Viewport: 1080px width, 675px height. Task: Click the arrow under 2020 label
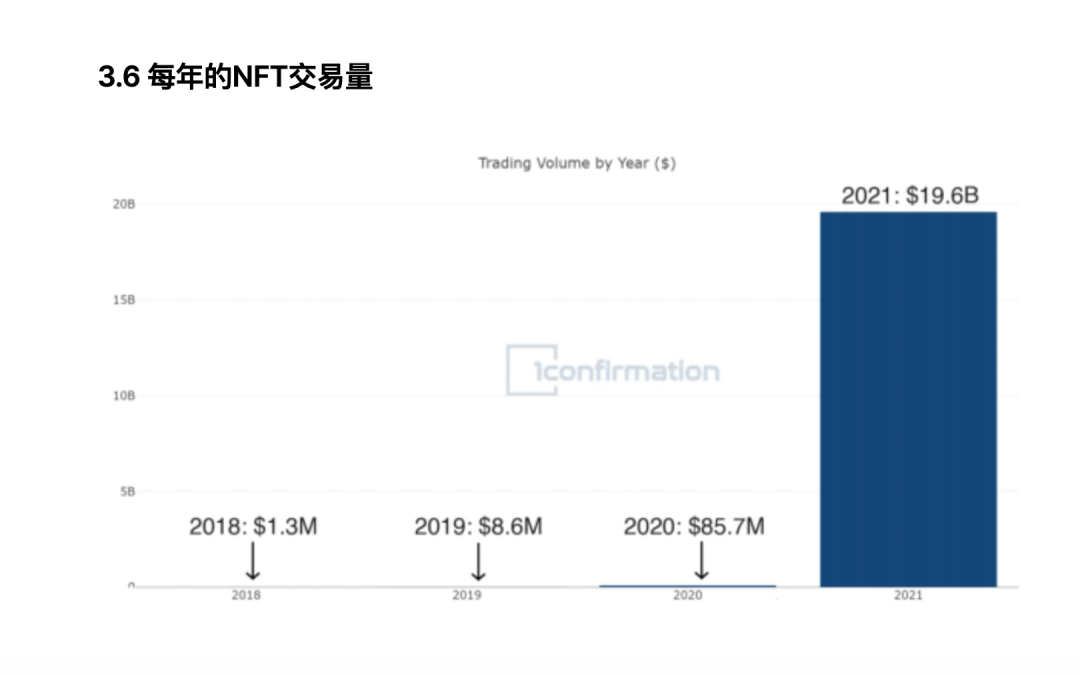point(701,560)
